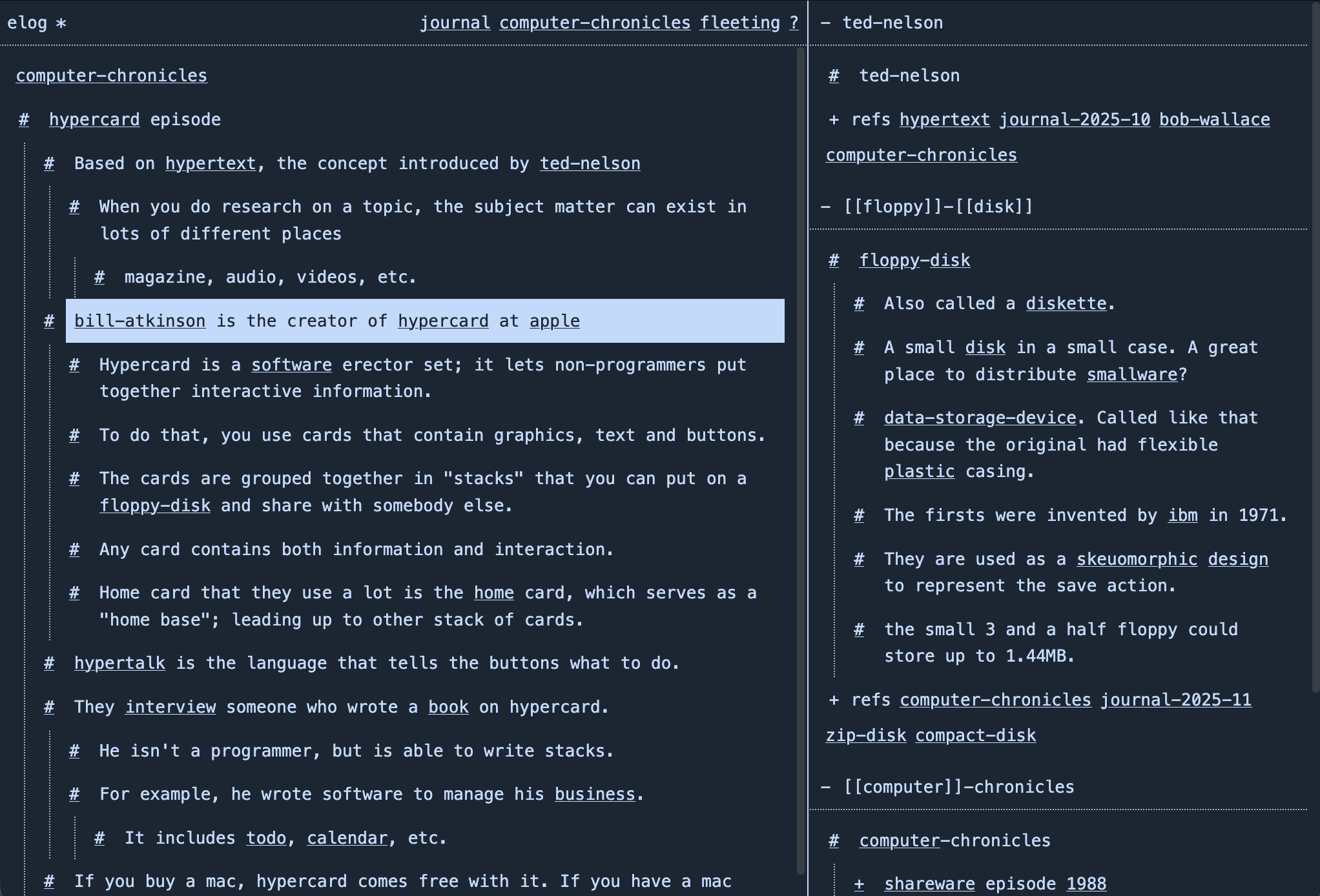Open the fleeting link in header
Image resolution: width=1320 pixels, height=896 pixels.
[739, 23]
